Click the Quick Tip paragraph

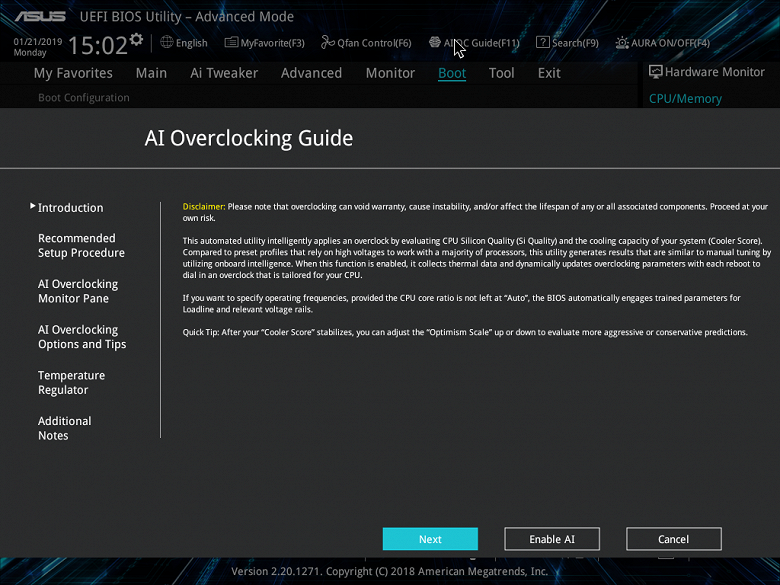465,332
